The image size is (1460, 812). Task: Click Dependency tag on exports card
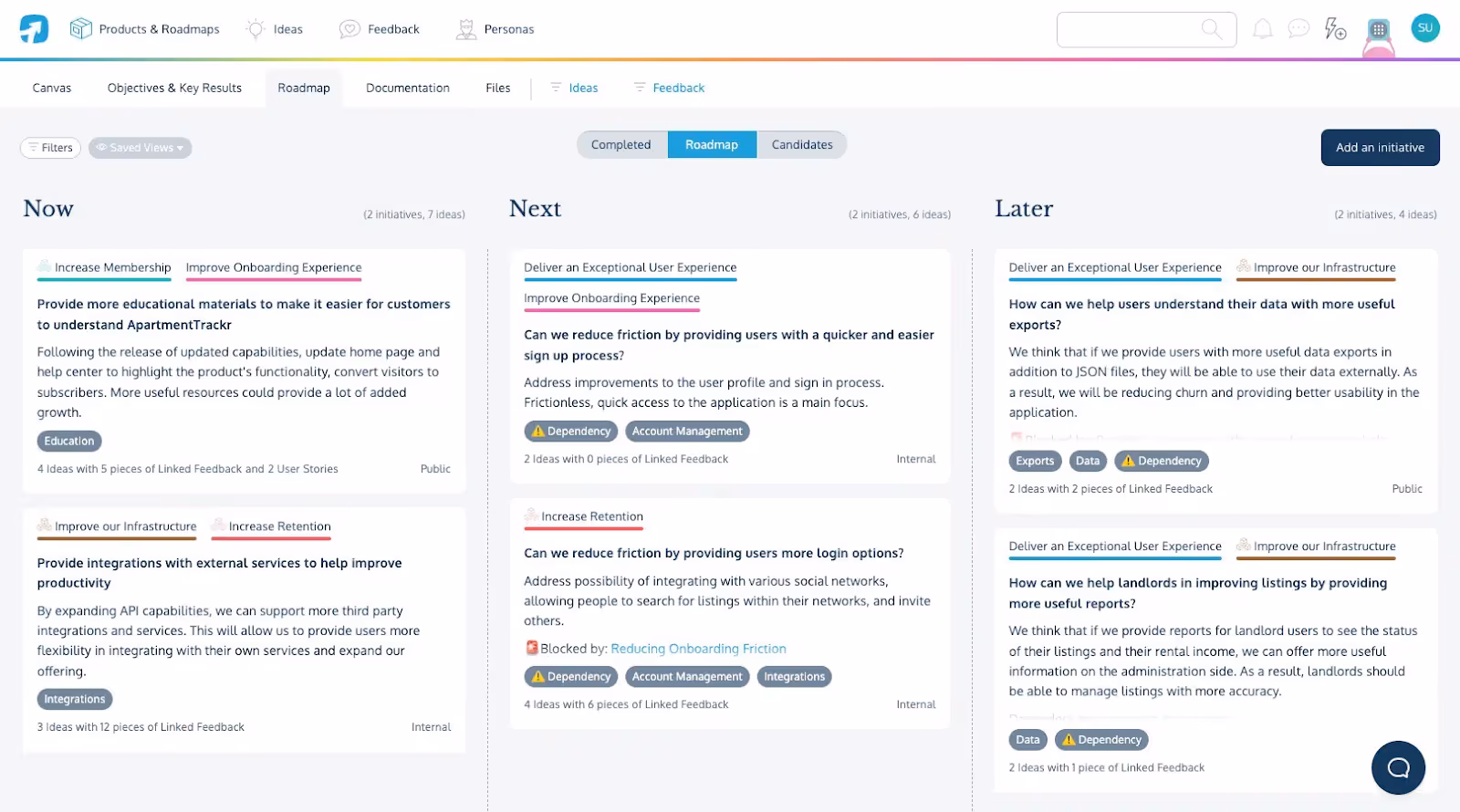[x=1162, y=461]
